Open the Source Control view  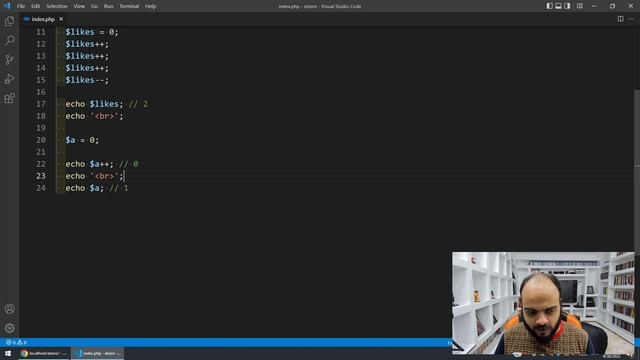click(x=9, y=60)
